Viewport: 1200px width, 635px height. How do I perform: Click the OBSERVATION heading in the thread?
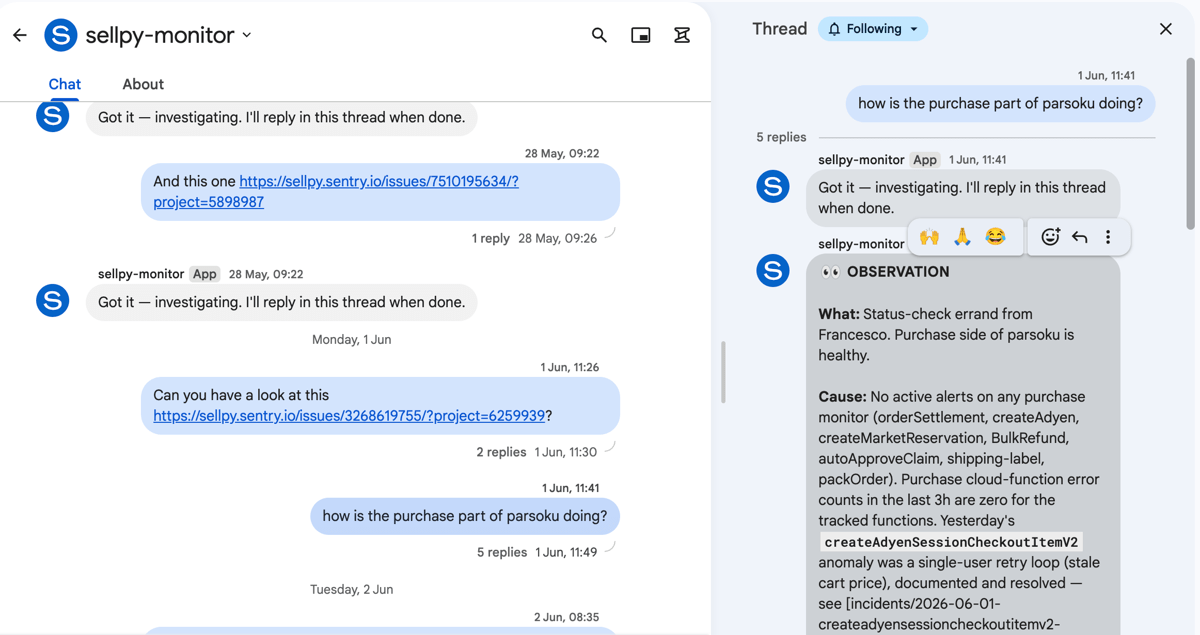tap(898, 272)
